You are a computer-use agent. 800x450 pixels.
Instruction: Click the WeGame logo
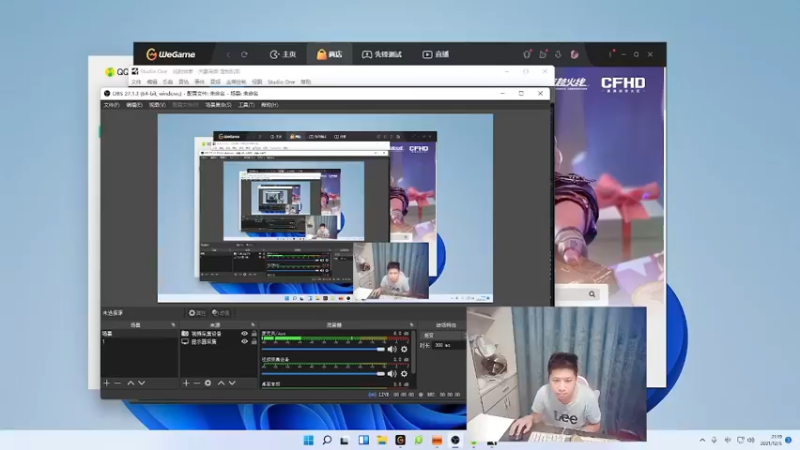[x=170, y=54]
